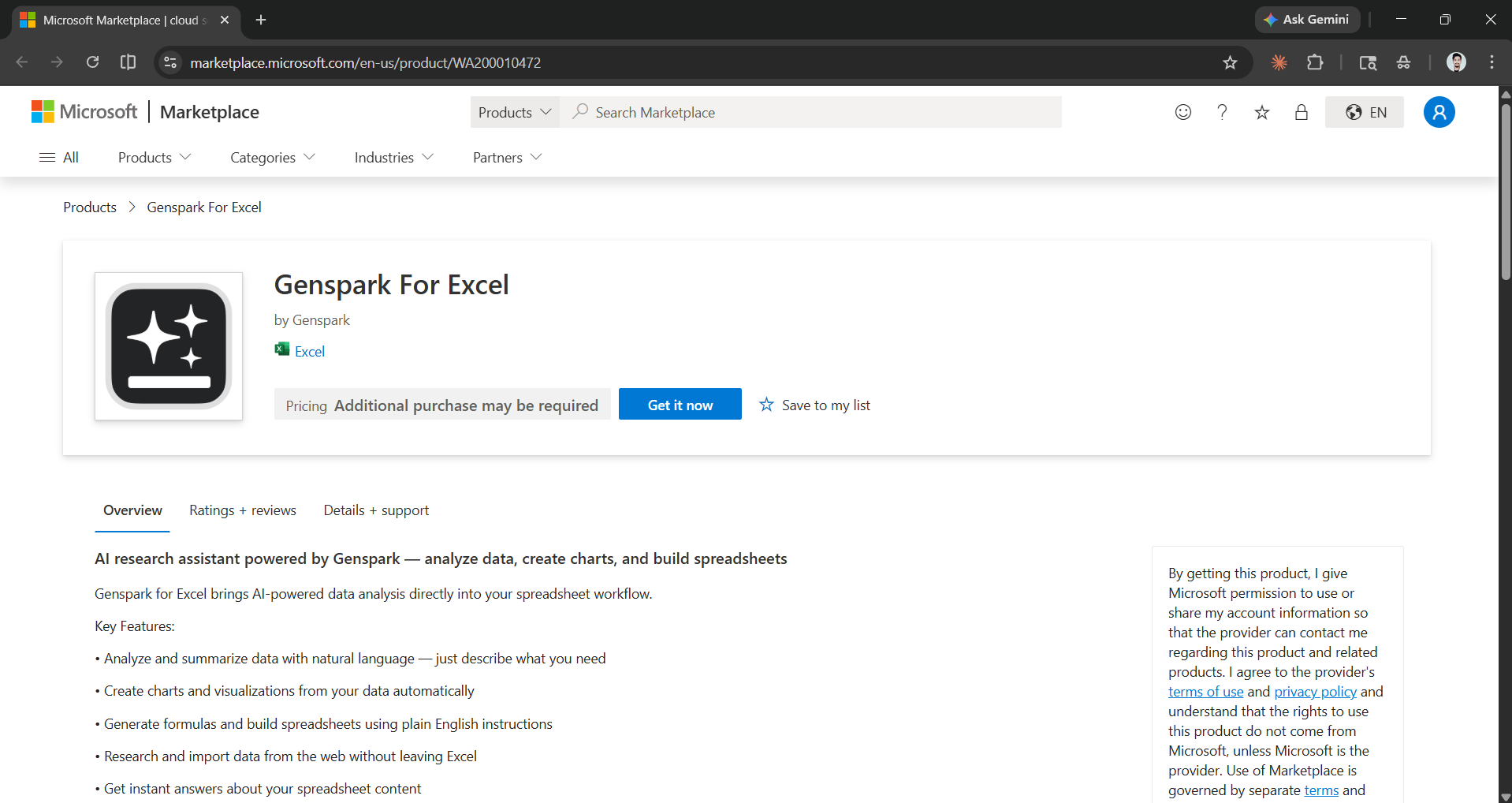Viewport: 1512px width, 803px height.
Task: Open the split view icon
Action: tap(128, 62)
